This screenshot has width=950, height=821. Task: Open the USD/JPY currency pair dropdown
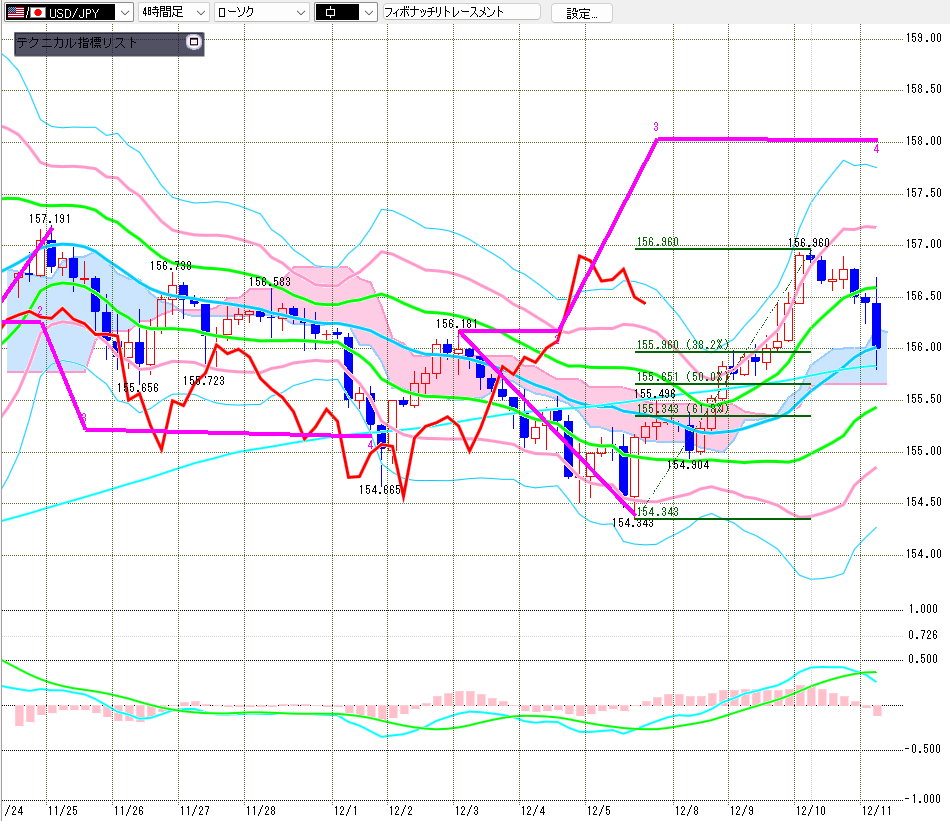pos(122,12)
